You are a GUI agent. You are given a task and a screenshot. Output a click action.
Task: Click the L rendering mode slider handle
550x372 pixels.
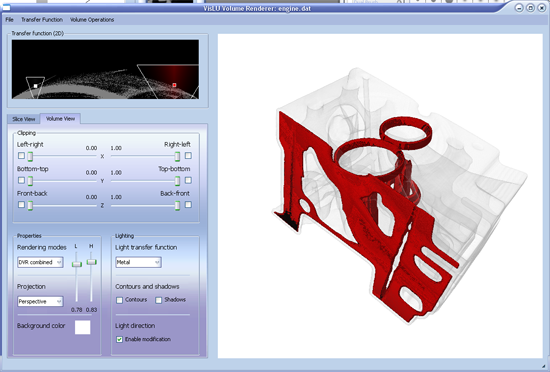(x=77, y=264)
